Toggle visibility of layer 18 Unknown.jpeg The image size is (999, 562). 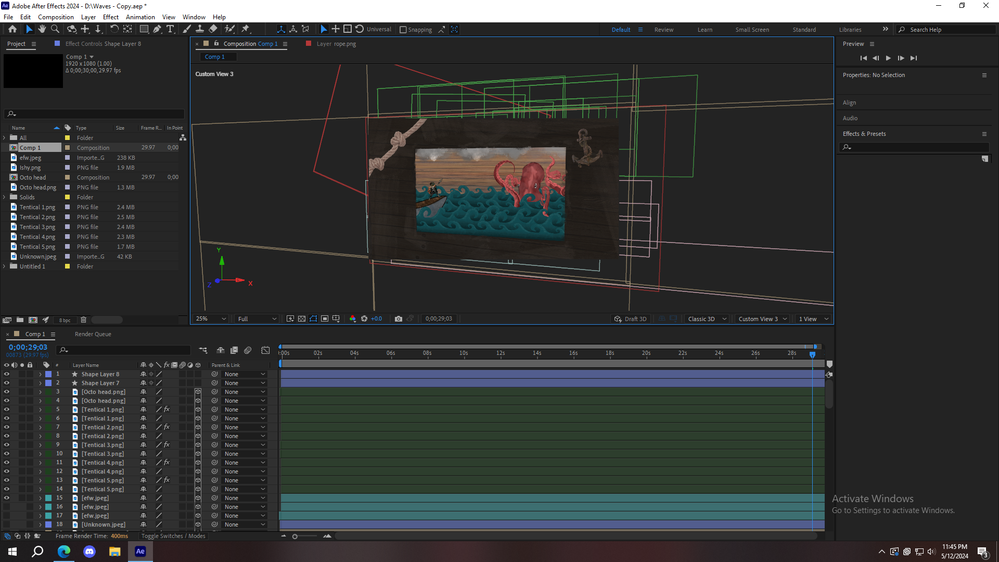click(x=6, y=524)
